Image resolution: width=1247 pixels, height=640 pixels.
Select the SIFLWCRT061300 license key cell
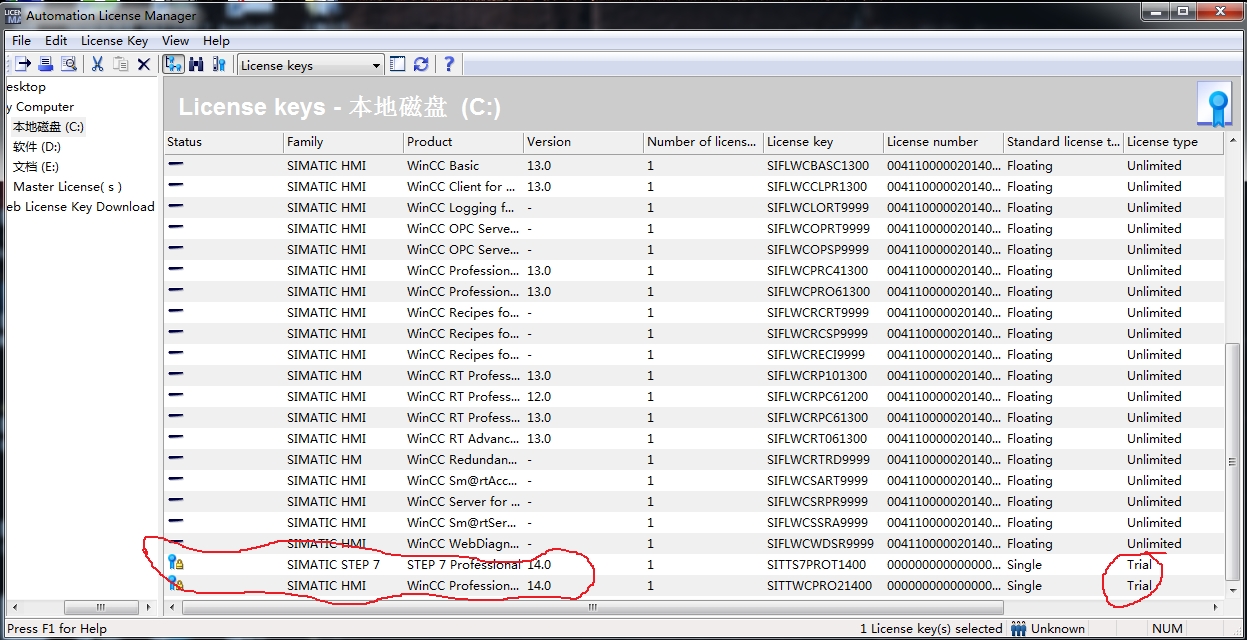[818, 439]
